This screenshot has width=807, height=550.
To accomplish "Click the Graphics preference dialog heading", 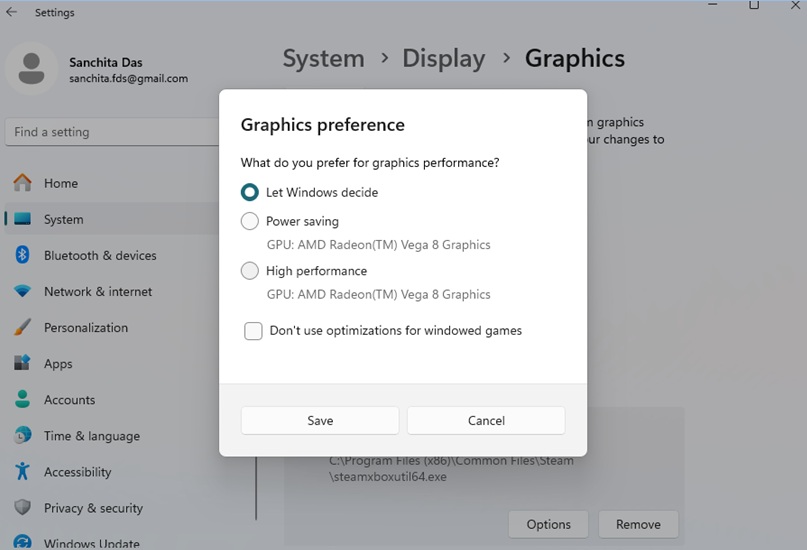I will coord(323,125).
